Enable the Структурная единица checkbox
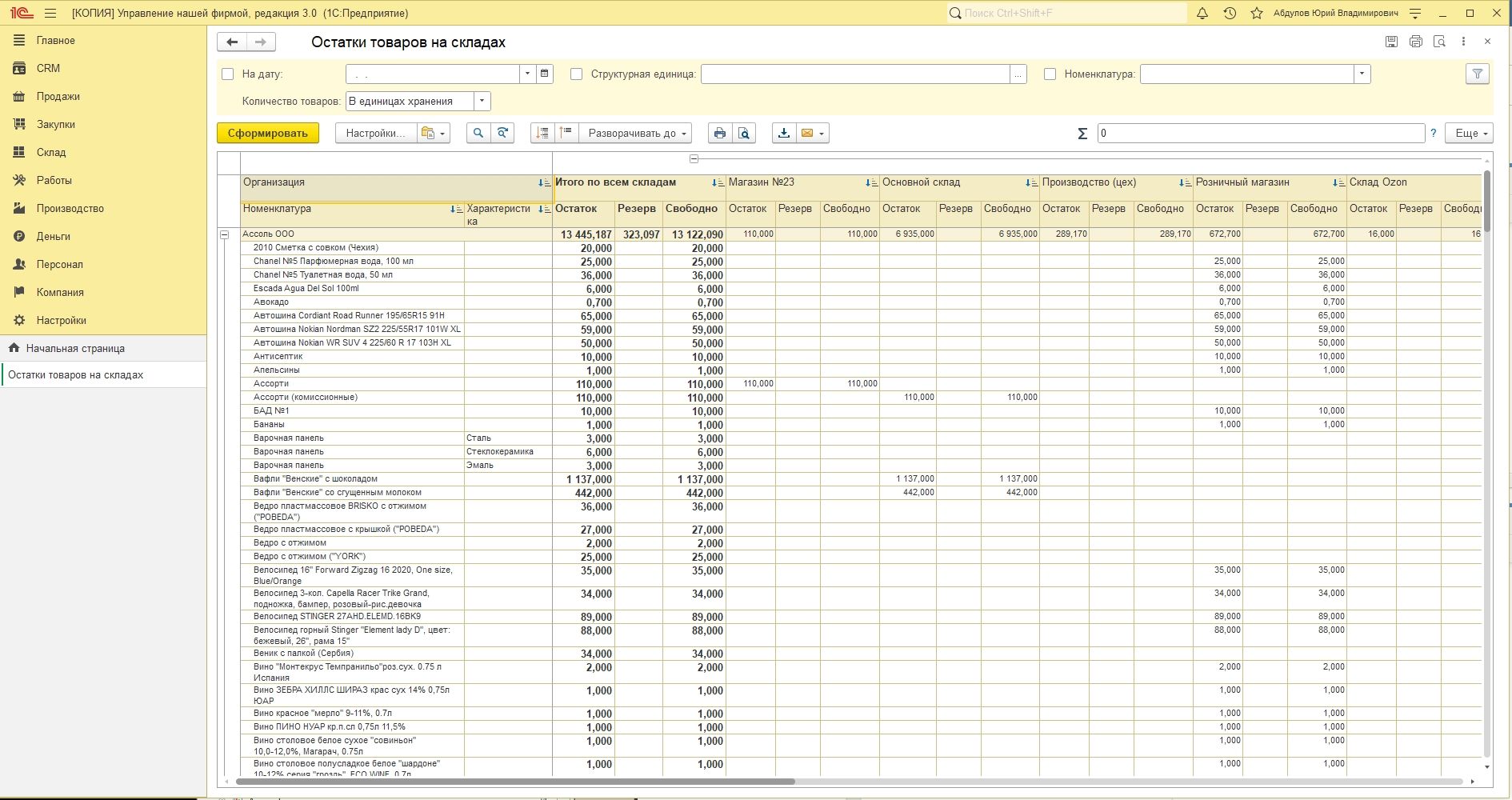Screen dimensions: 1512x800 coord(576,74)
